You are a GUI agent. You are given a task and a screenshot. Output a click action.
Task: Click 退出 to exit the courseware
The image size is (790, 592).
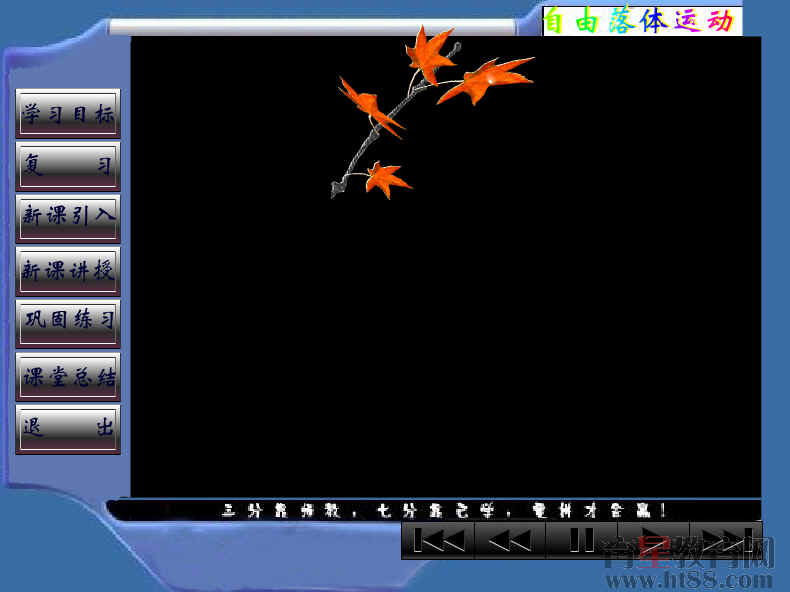68,430
